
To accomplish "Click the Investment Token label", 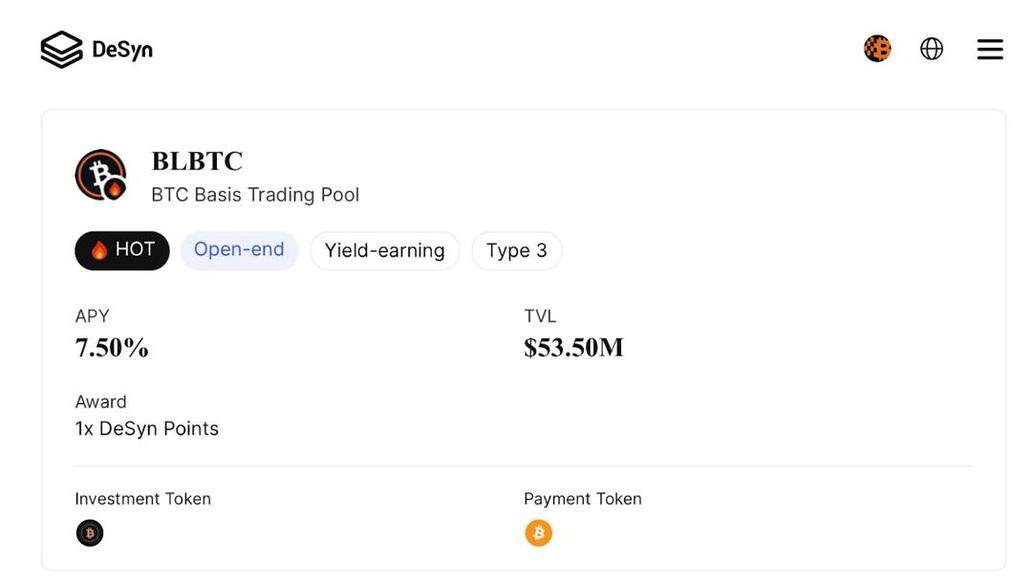I will (x=143, y=499).
